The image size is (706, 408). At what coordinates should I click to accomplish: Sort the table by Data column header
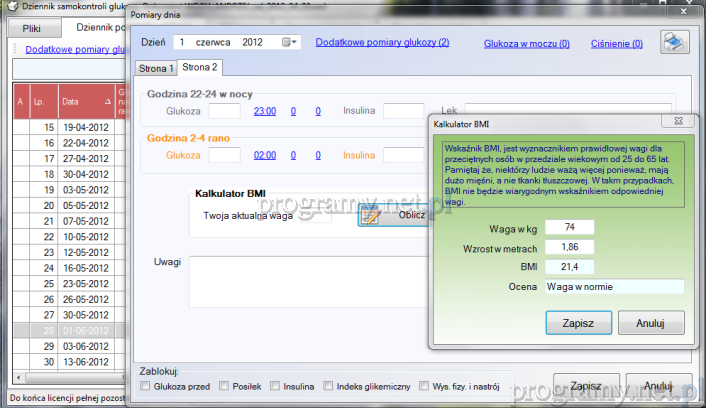(84, 102)
